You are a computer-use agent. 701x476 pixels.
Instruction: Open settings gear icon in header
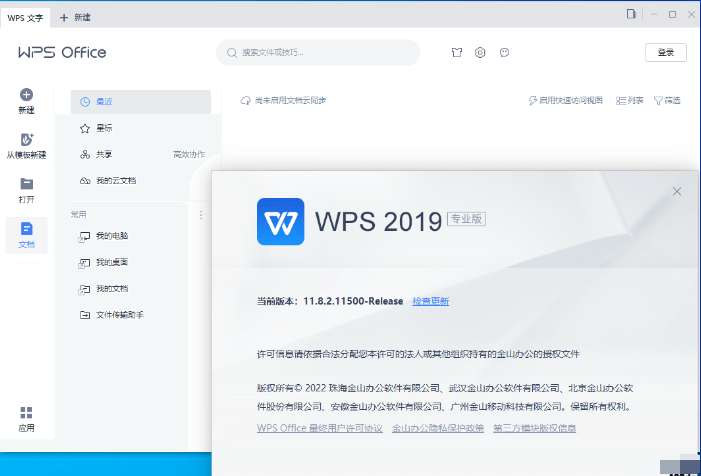coord(480,53)
